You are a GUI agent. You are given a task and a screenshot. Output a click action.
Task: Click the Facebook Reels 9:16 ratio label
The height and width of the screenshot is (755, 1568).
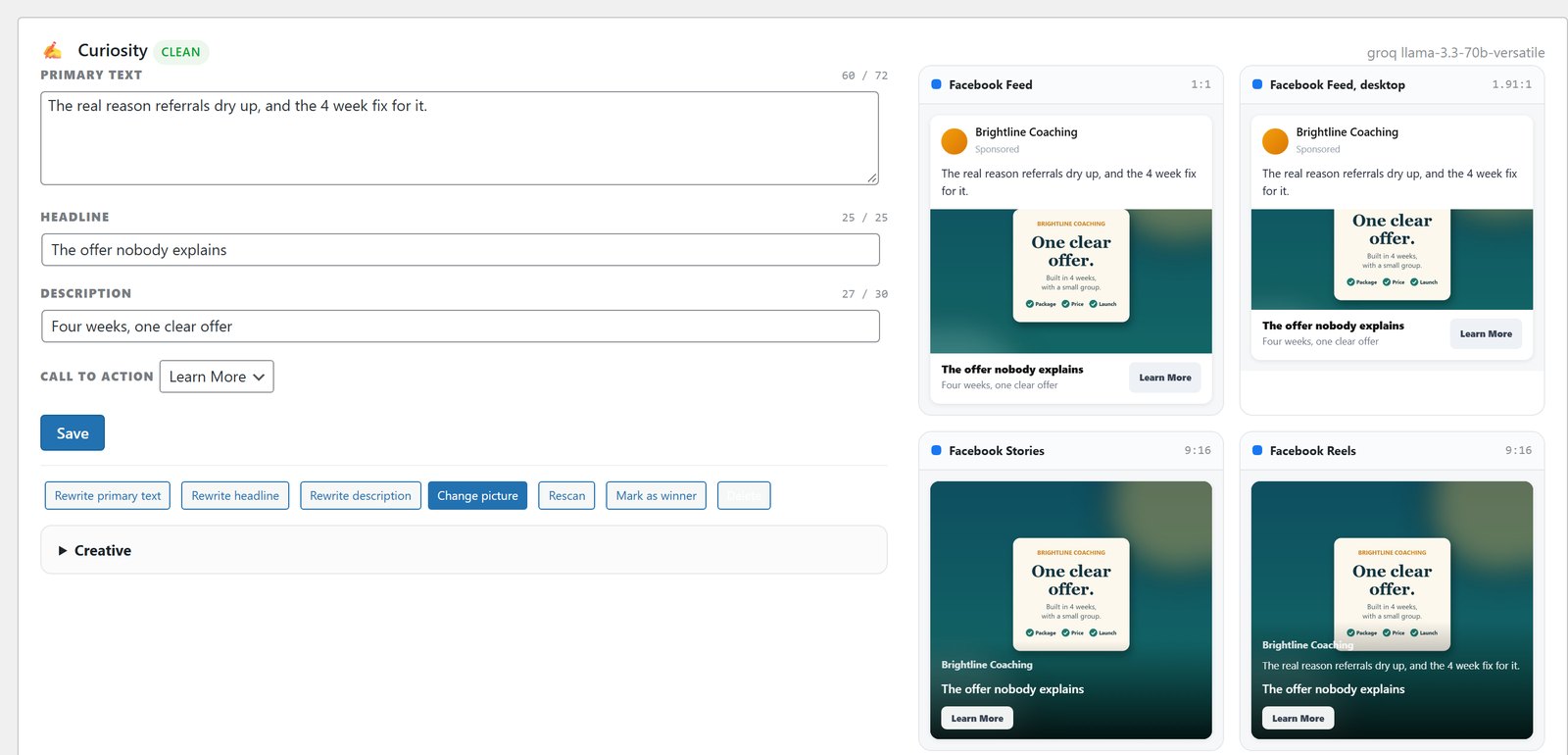coord(1518,450)
